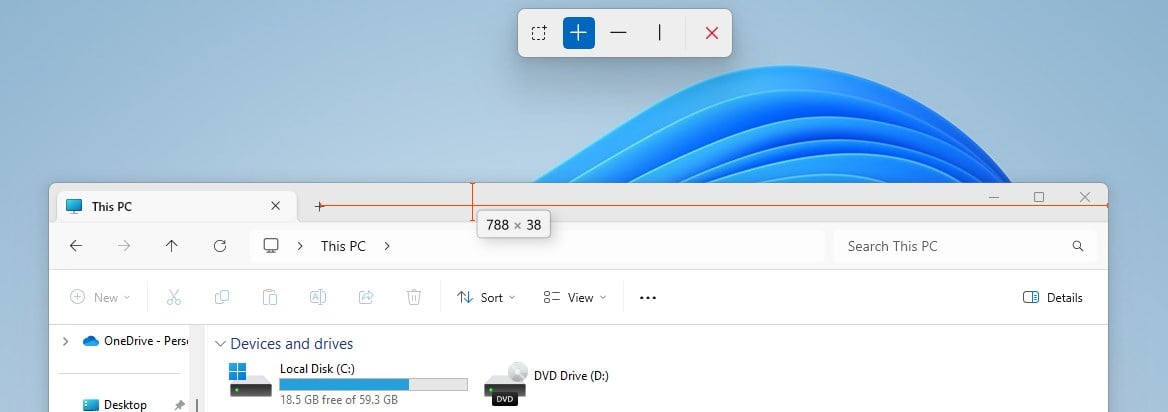The image size is (1168, 412).
Task: Click pin icon beside Desktop
Action: coord(179,405)
